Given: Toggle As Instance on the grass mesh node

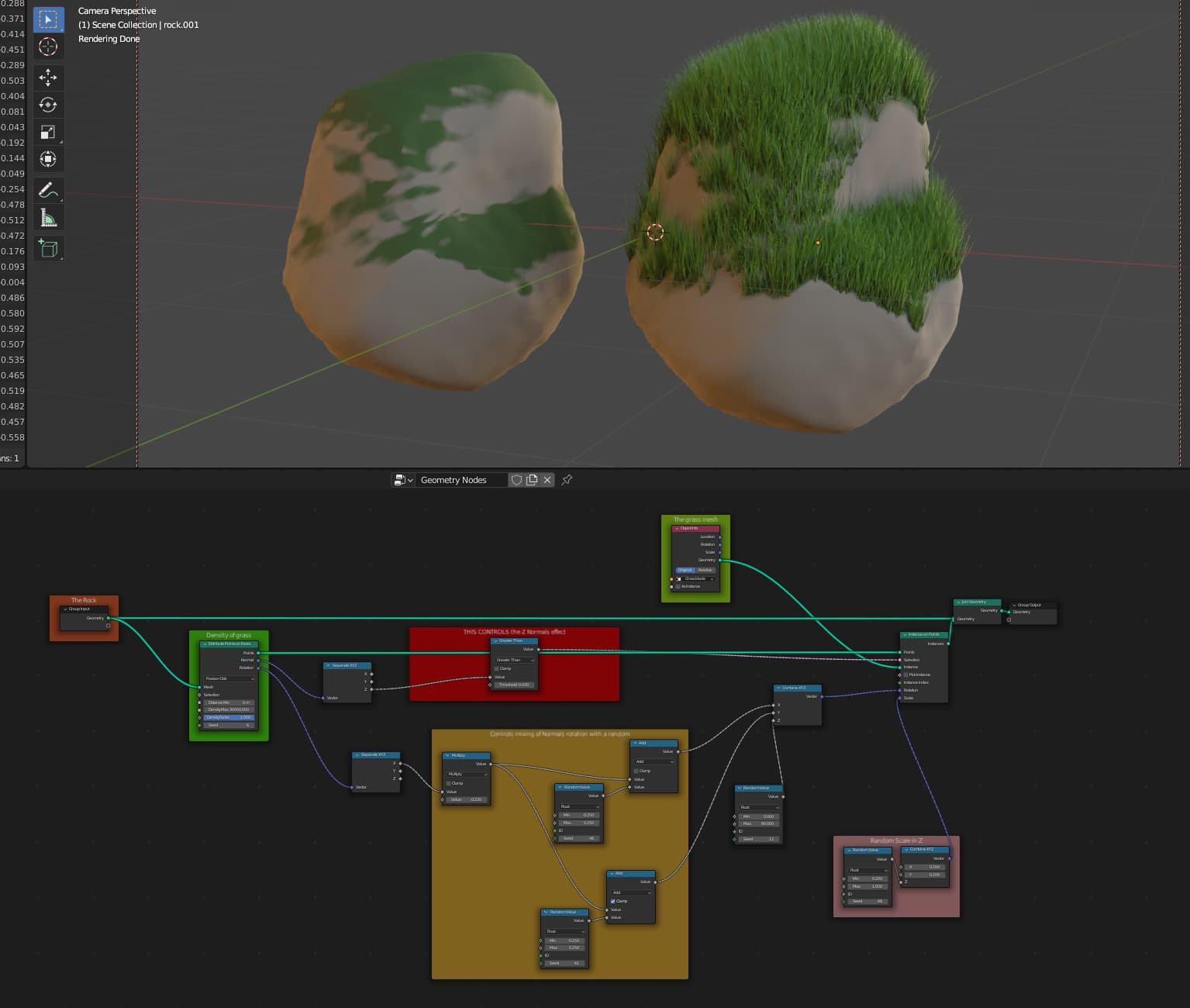Looking at the screenshot, I should (678, 586).
